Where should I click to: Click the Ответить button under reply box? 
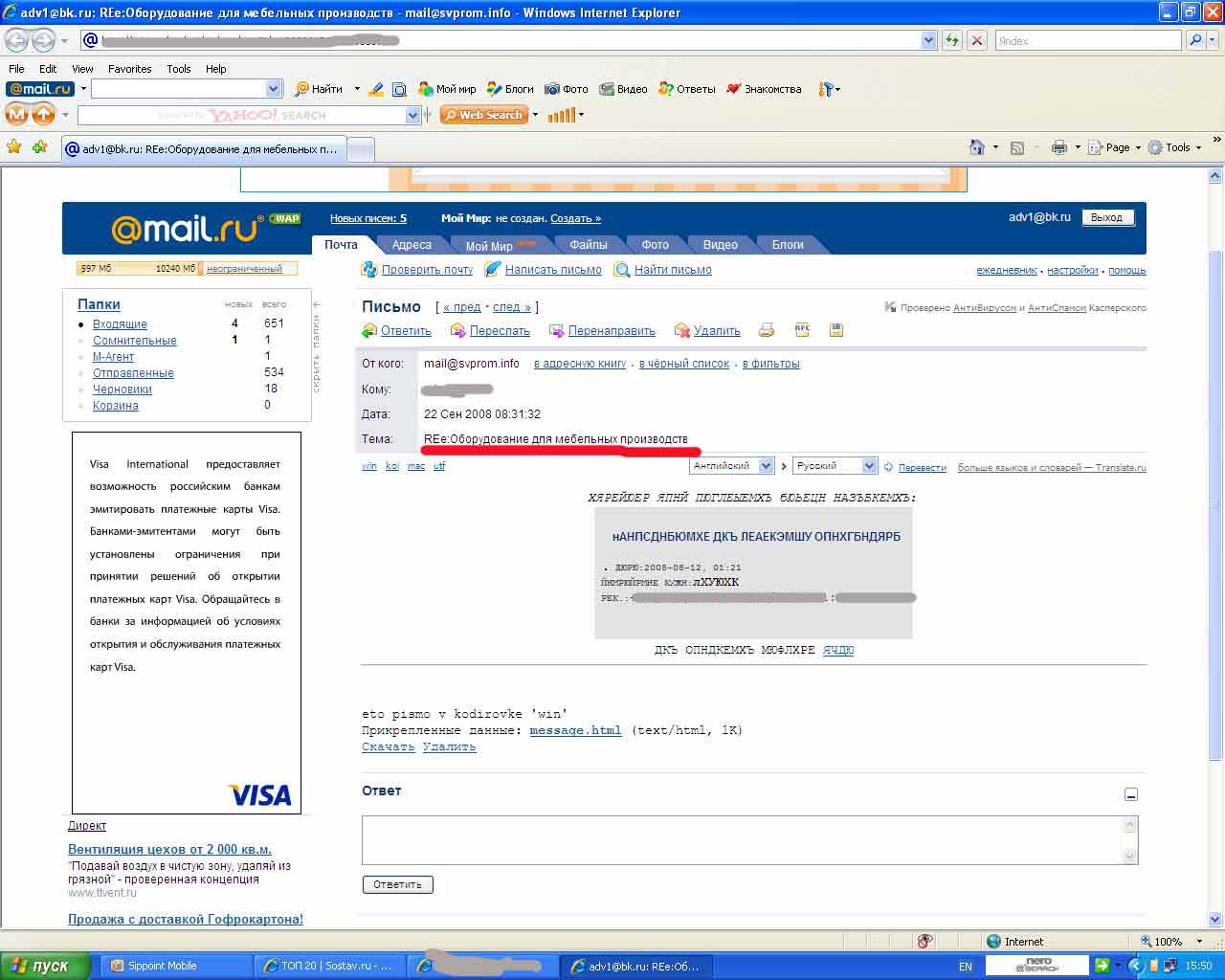coord(397,884)
